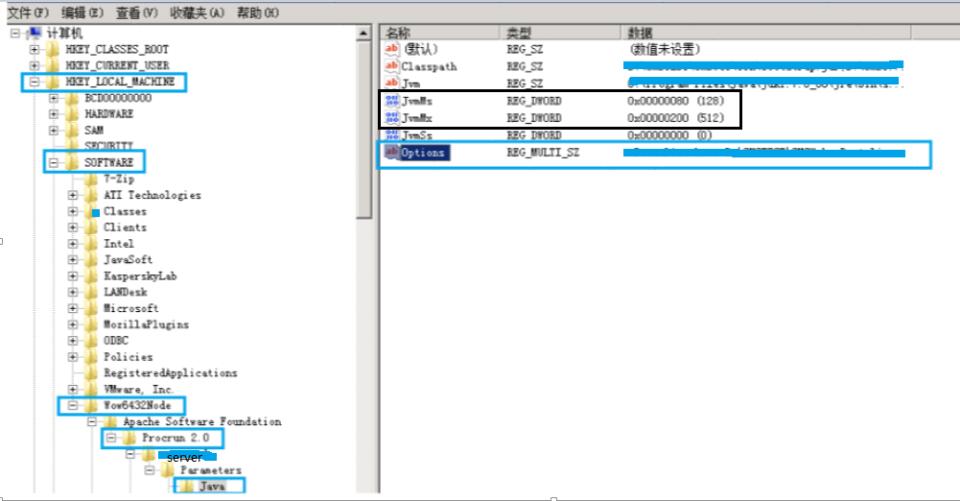Select the Parameters key in the tree
Screen dimensions: 960x501
[x=211, y=470]
